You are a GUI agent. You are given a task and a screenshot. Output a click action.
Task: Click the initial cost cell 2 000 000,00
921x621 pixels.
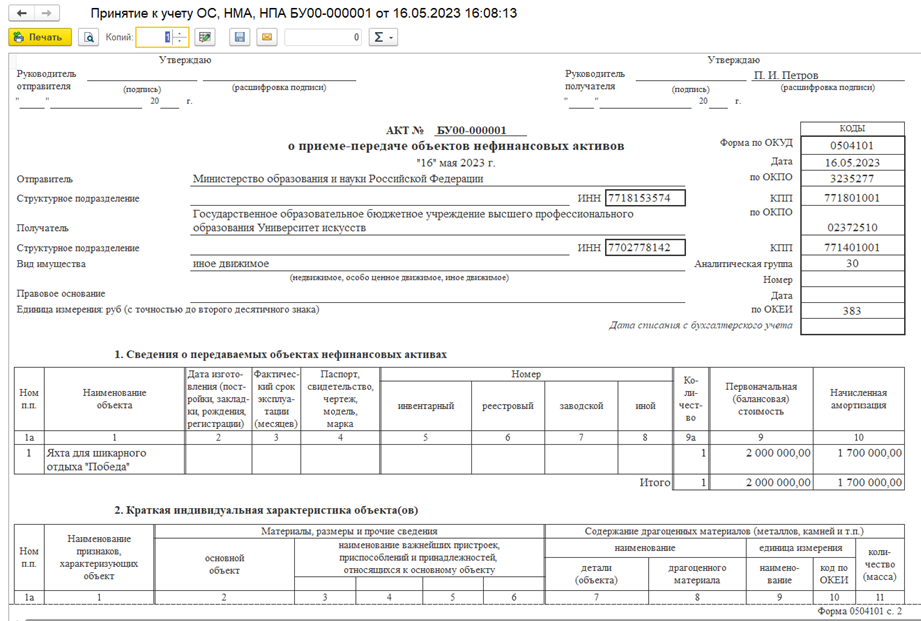[761, 453]
